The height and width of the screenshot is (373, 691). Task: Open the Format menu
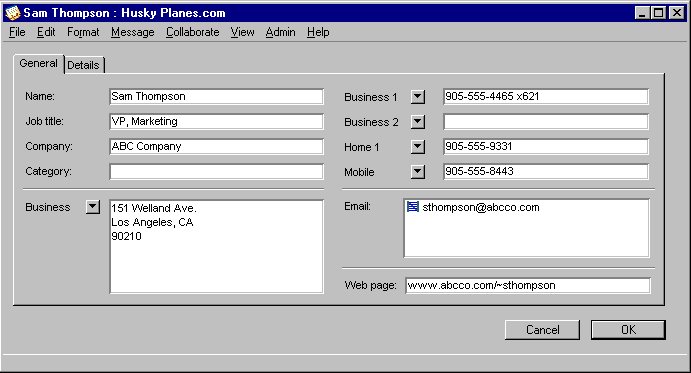pos(83,32)
